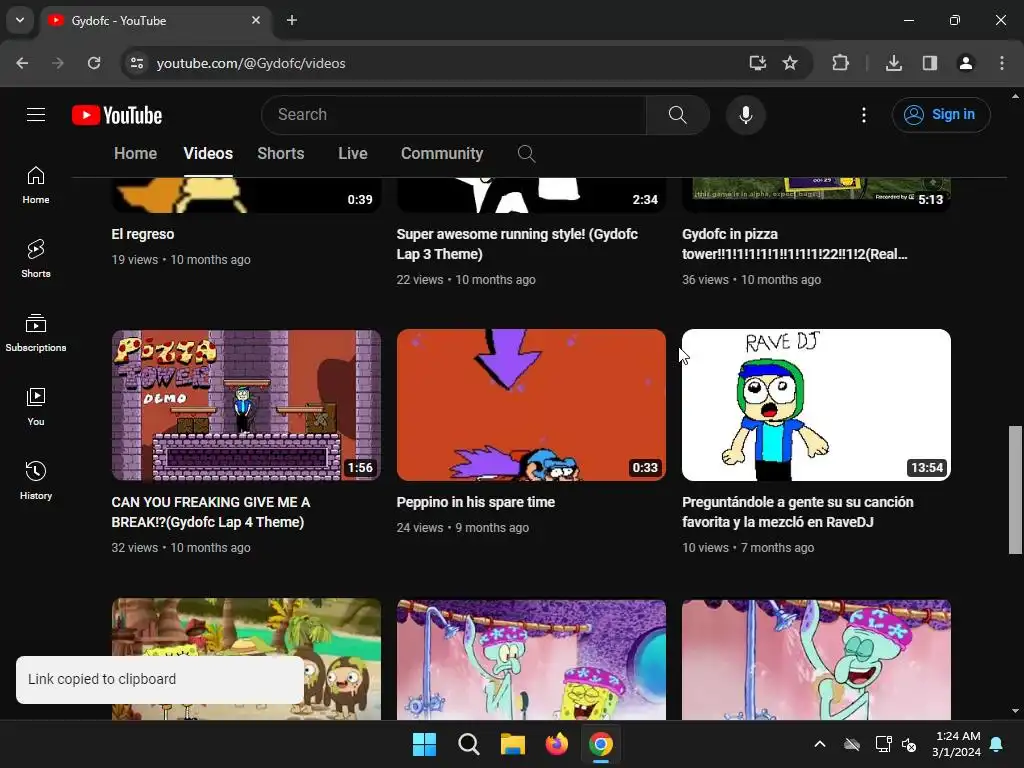Click the page vertical scrollbar thumb
The width and height of the screenshot is (1024, 768).
pyautogui.click(x=1015, y=490)
